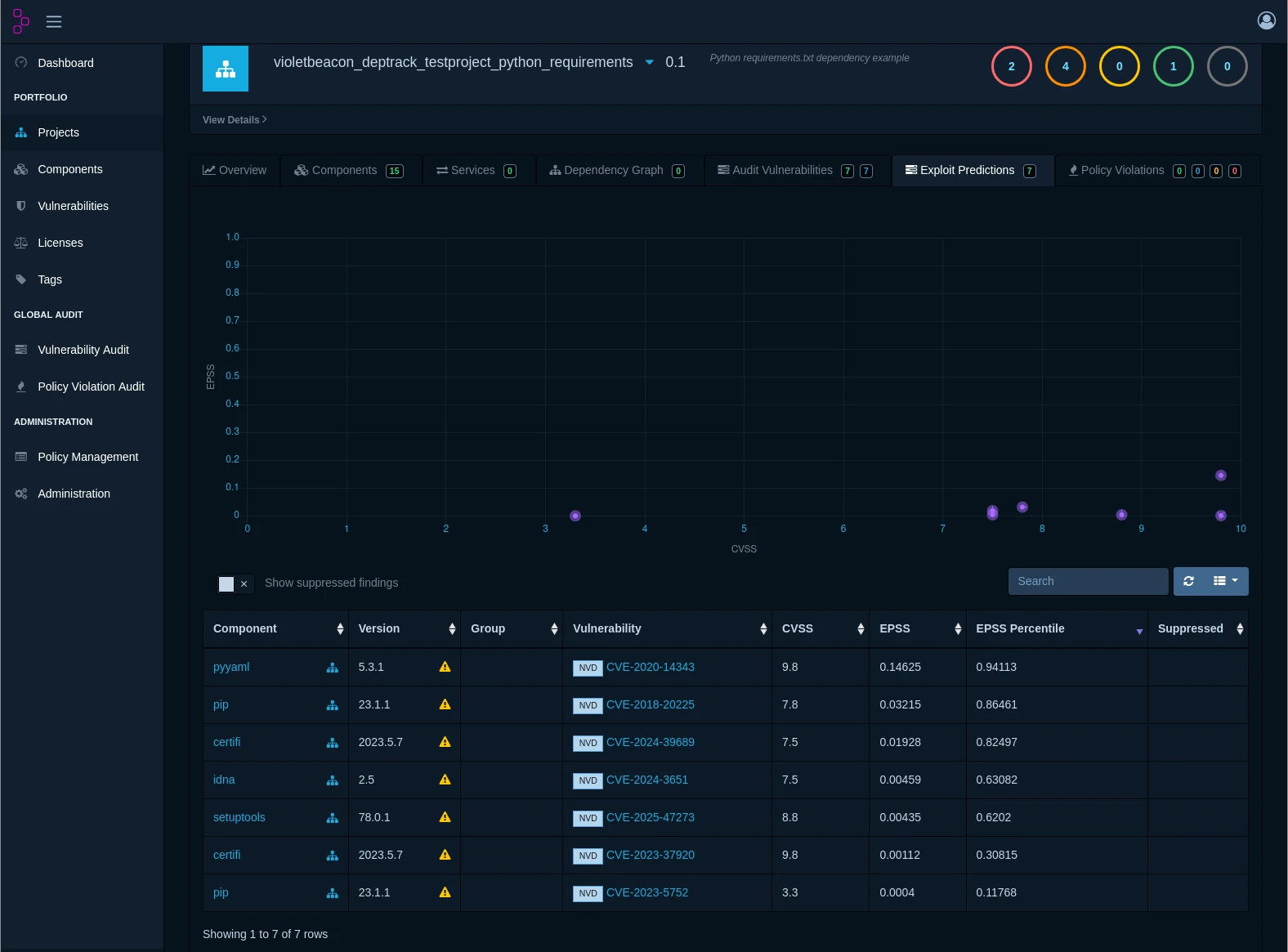Image resolution: width=1288 pixels, height=952 pixels.
Task: Open Tags in sidebar
Action: [82, 279]
